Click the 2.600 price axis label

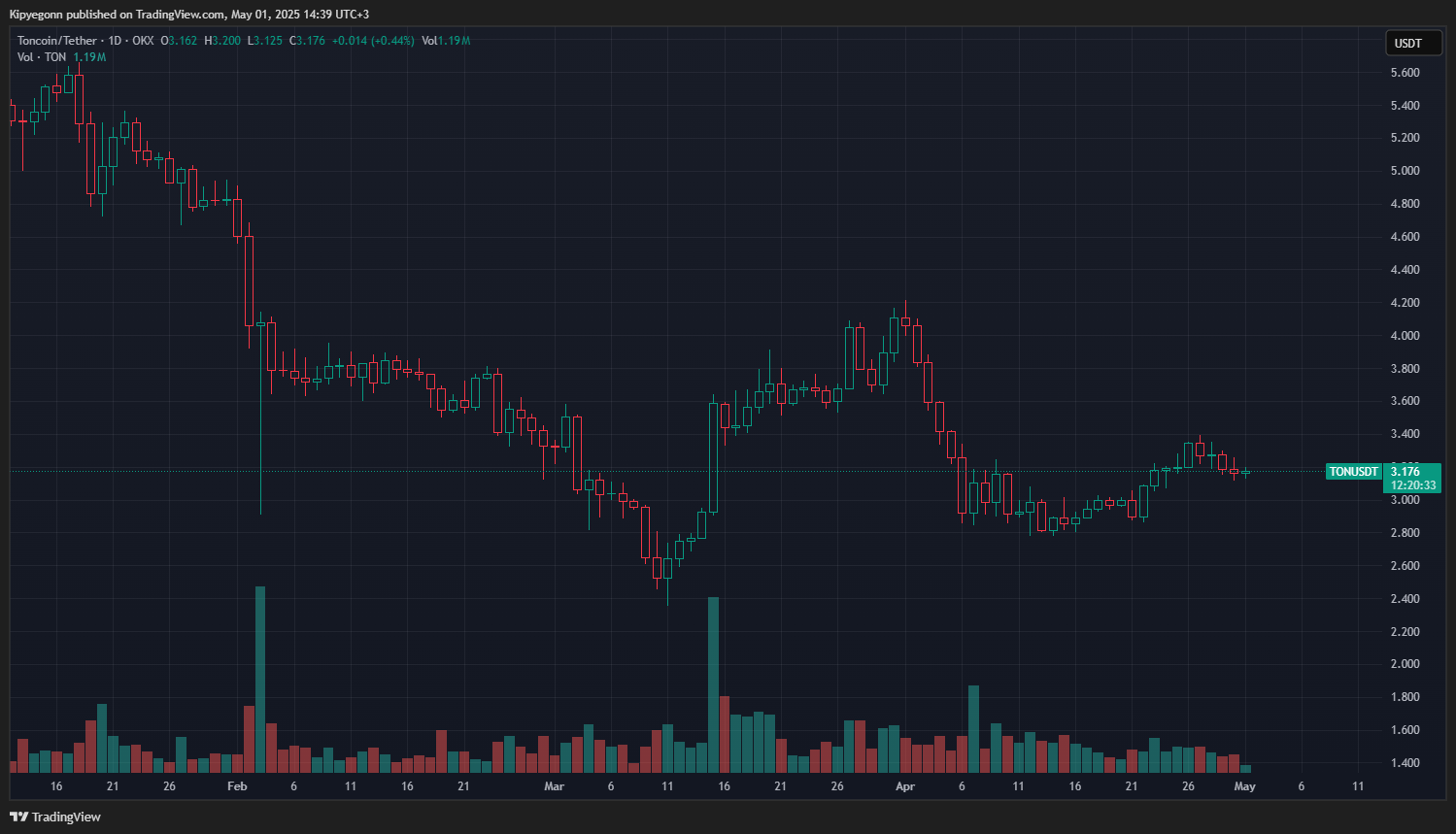pyautogui.click(x=1405, y=566)
